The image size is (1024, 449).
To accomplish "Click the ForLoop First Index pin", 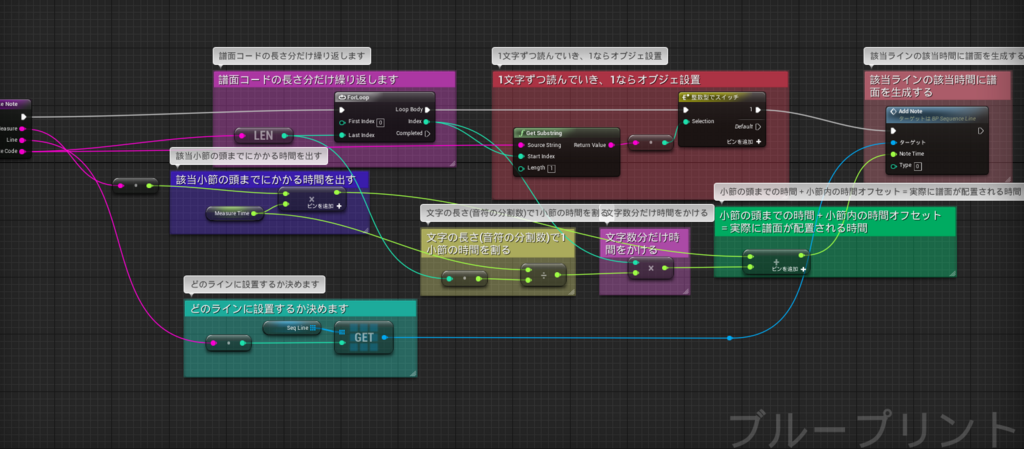I will click(x=341, y=122).
